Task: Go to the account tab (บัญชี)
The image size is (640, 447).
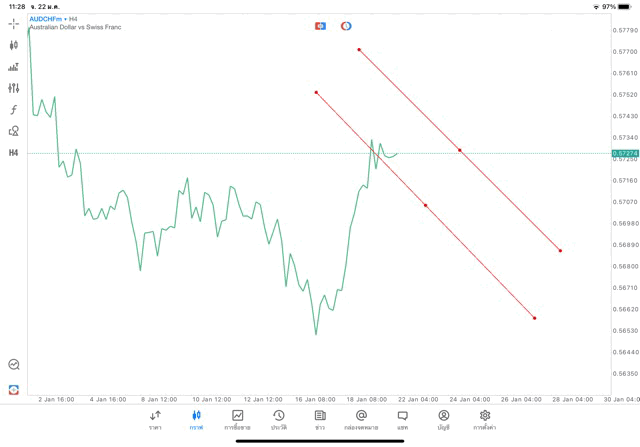Action: (443, 419)
